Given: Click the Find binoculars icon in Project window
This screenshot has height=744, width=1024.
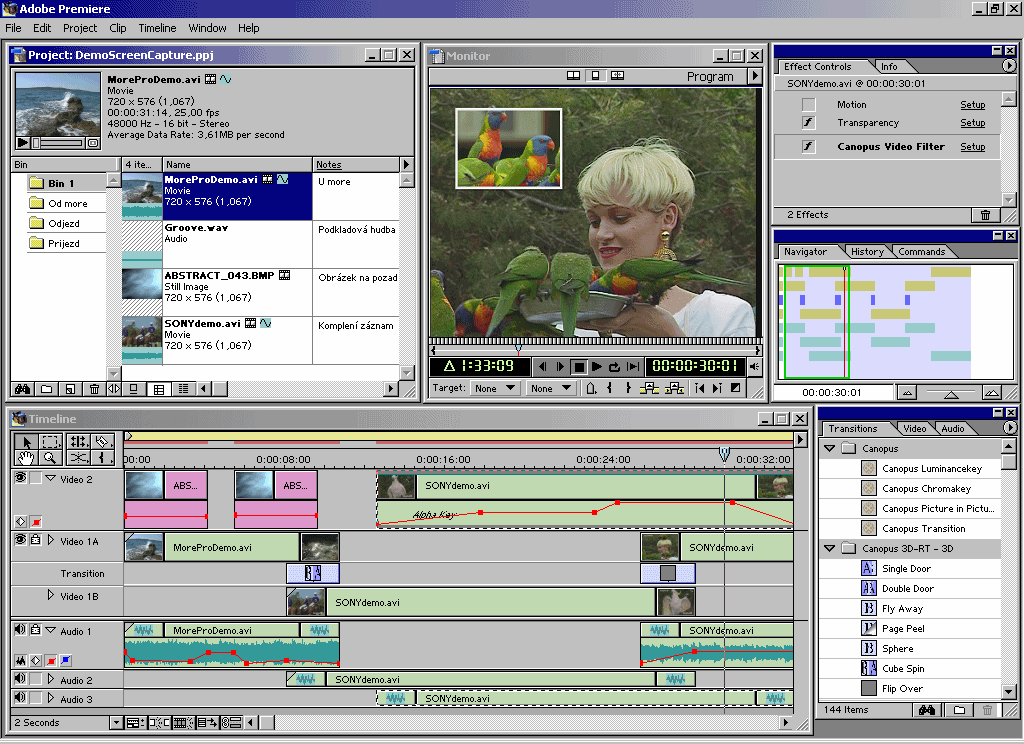Looking at the screenshot, I should pos(23,389).
